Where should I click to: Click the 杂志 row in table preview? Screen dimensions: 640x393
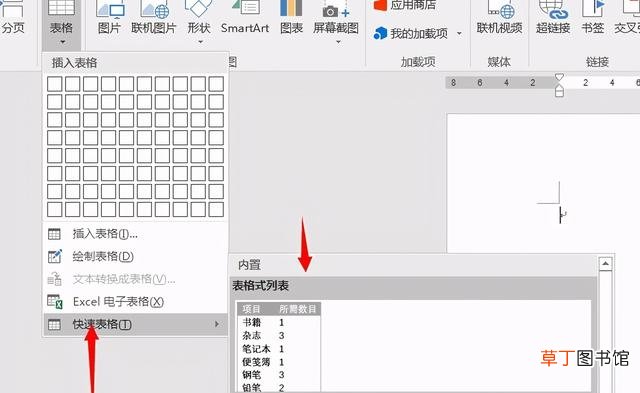click(x=279, y=335)
